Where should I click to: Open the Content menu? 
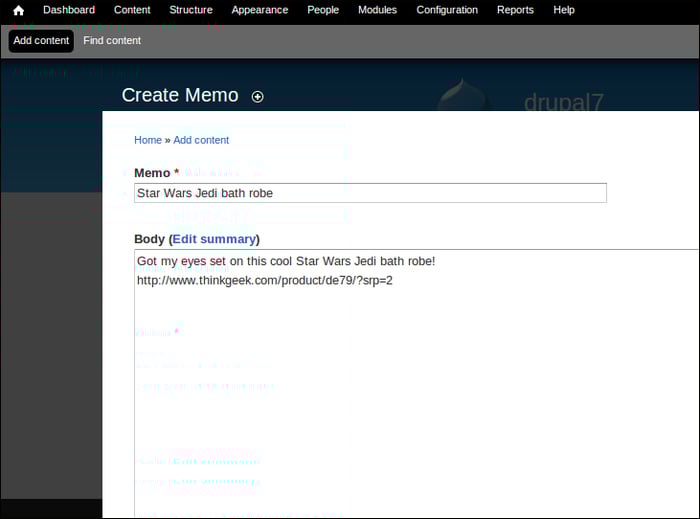click(x=132, y=10)
